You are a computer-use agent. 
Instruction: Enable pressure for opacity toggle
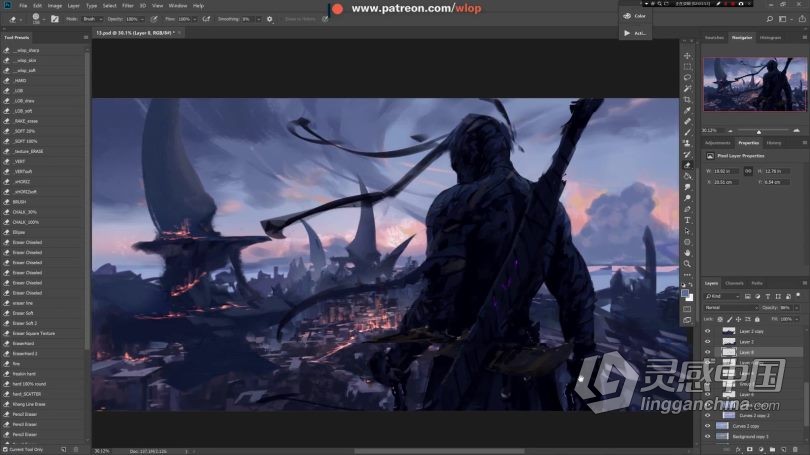pos(154,19)
